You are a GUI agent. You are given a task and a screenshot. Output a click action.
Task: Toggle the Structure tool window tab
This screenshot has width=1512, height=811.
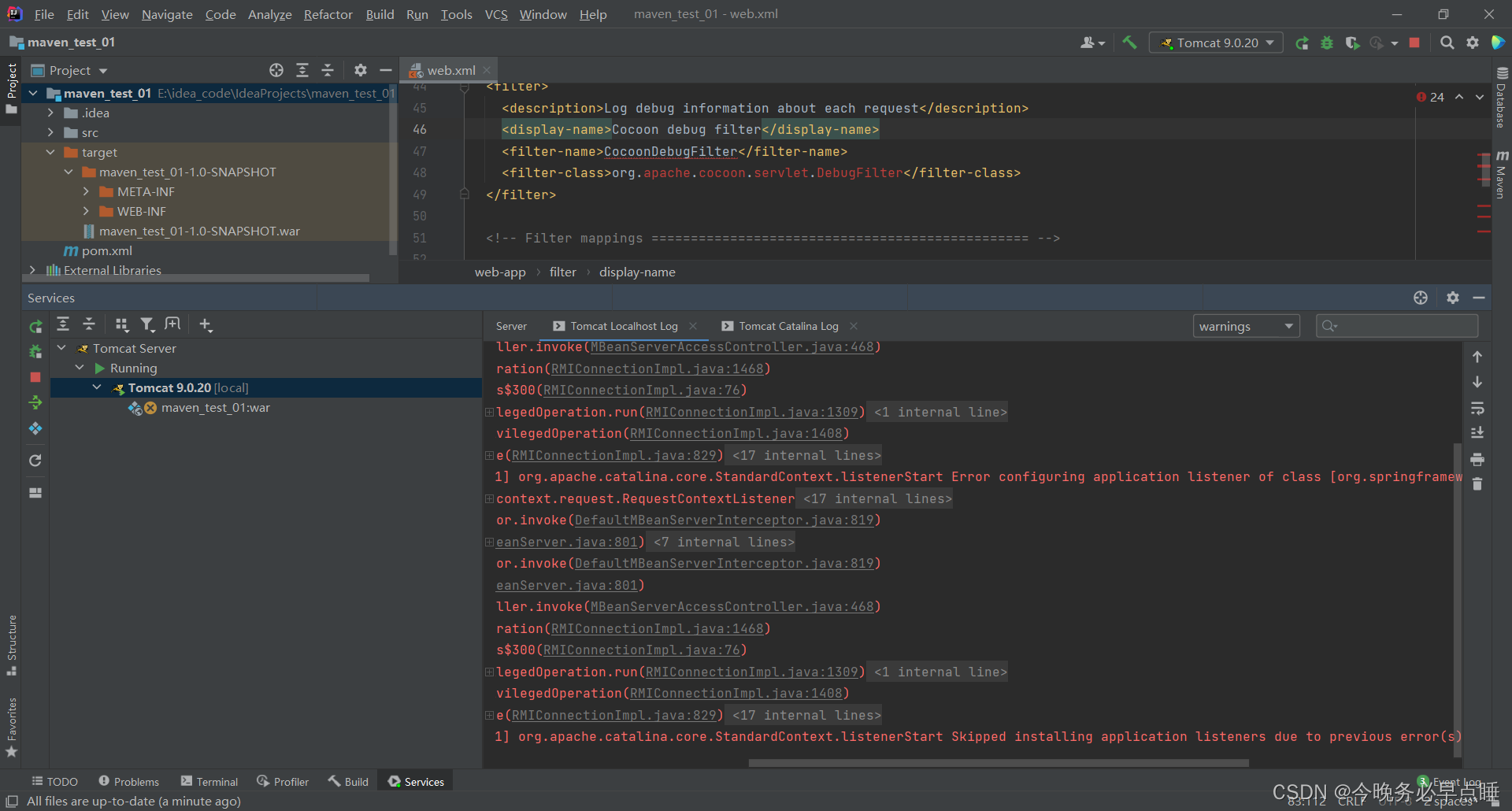(x=12, y=645)
